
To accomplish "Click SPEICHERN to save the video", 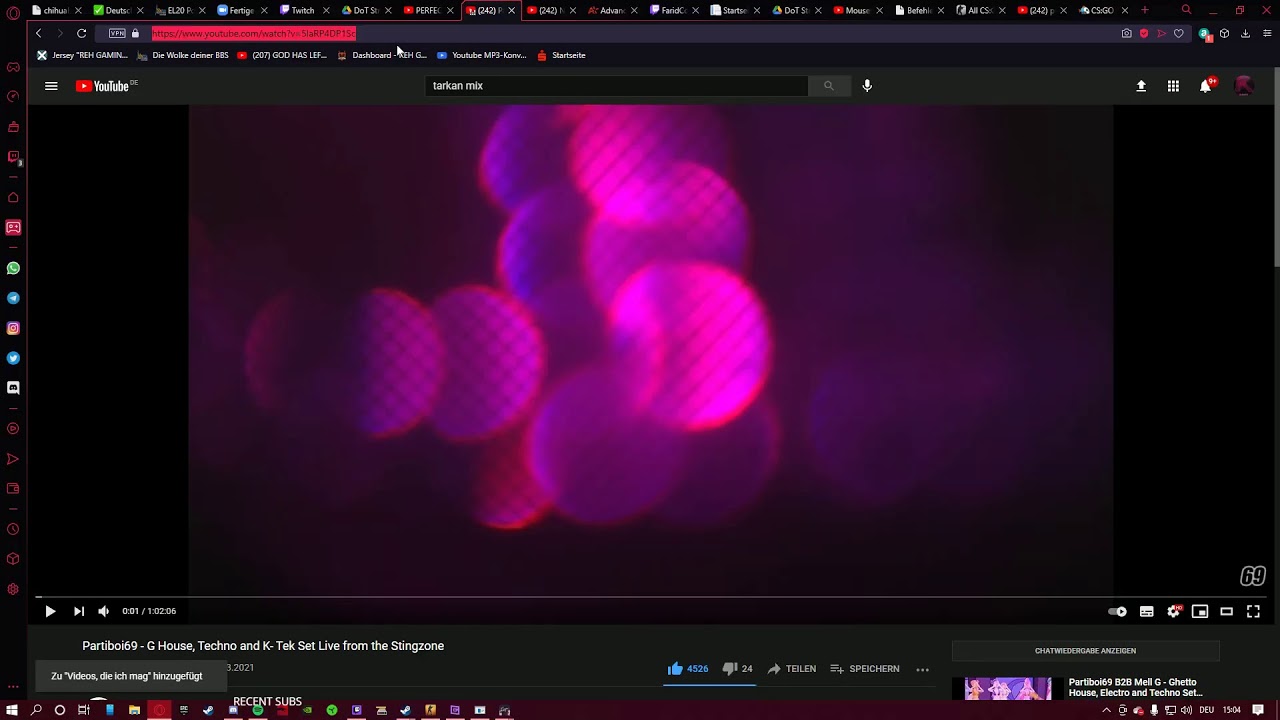I will [x=865, y=669].
